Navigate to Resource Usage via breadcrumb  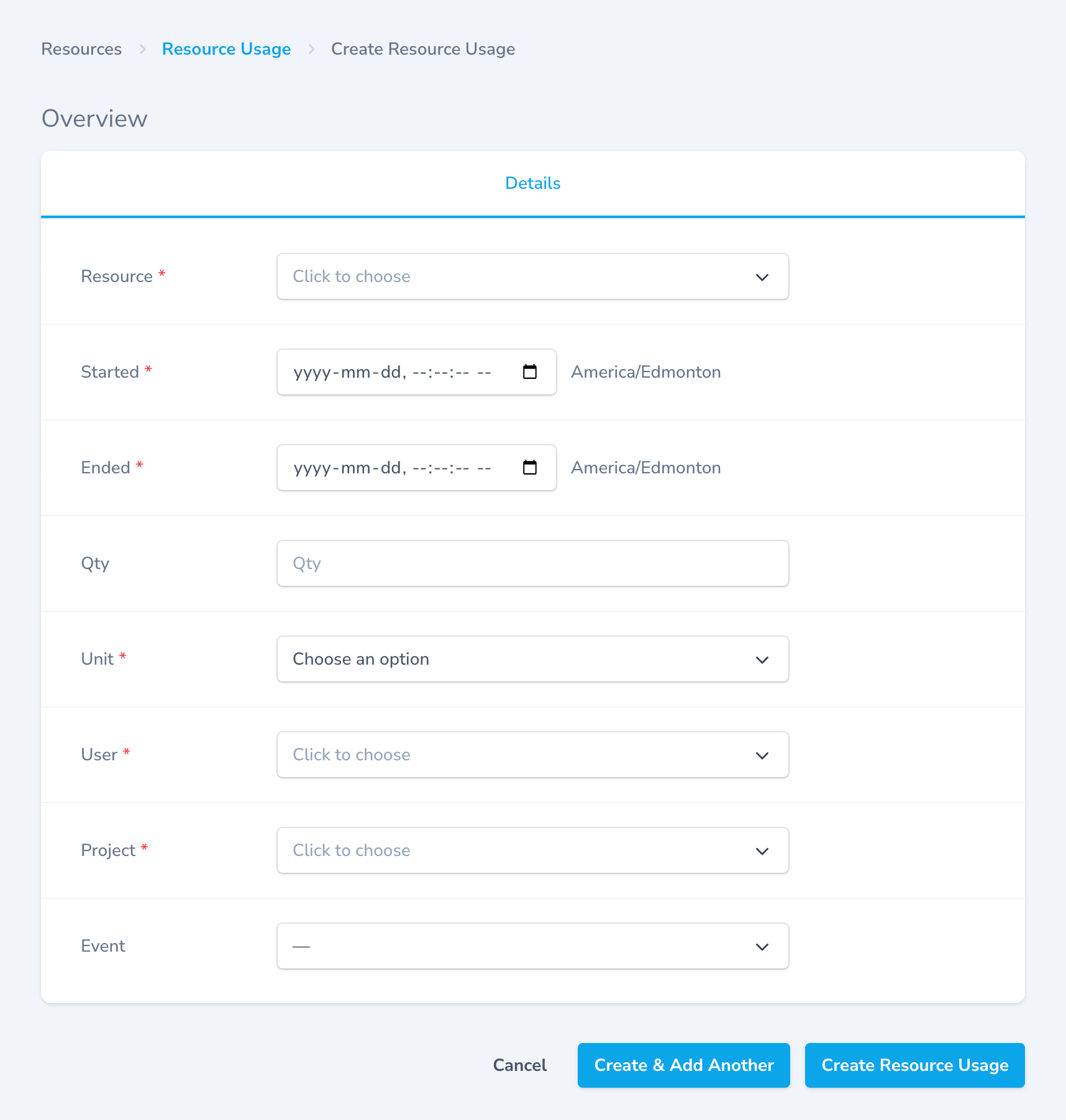tap(226, 48)
